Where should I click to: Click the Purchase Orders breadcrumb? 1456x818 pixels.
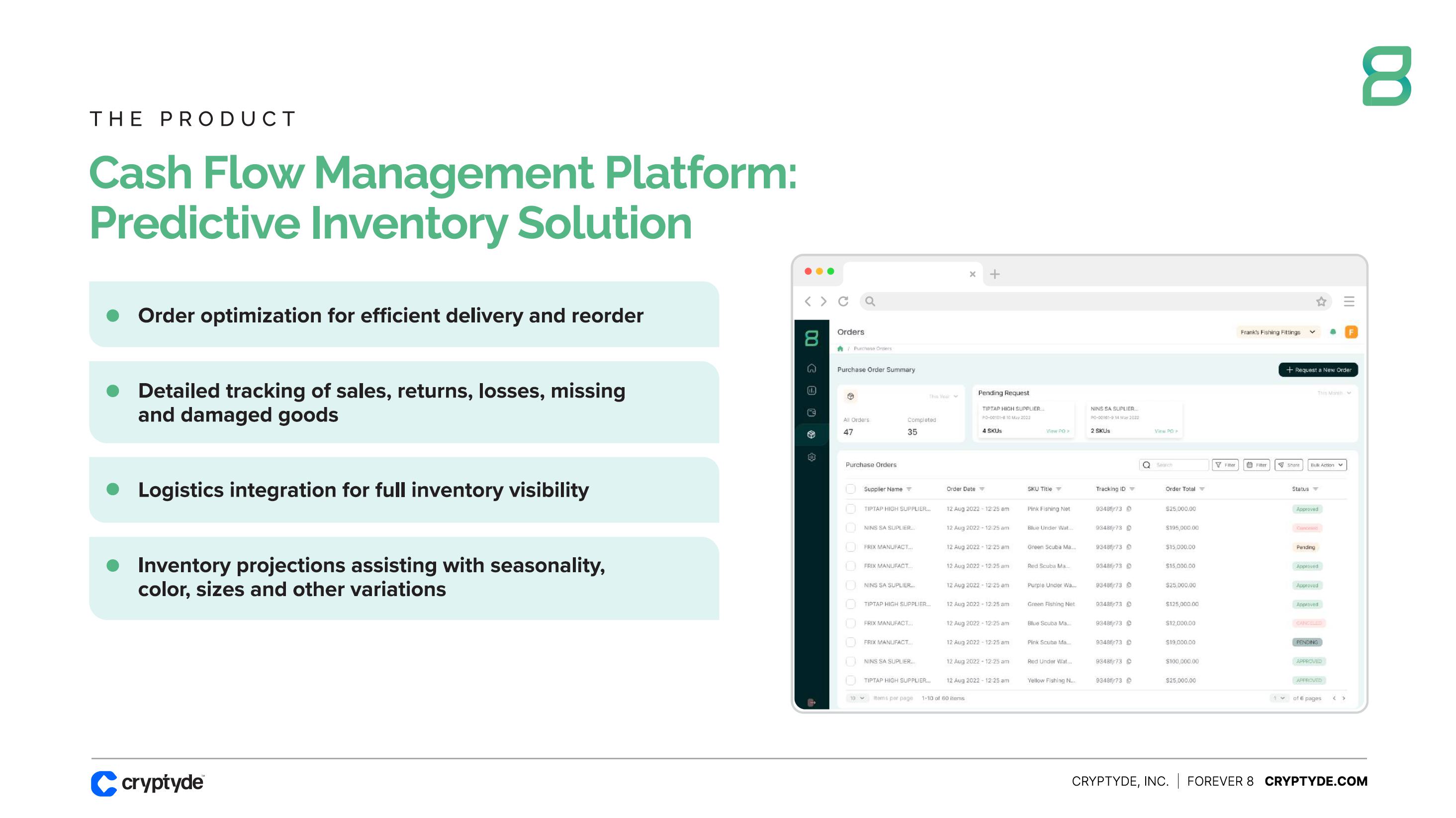click(x=872, y=348)
